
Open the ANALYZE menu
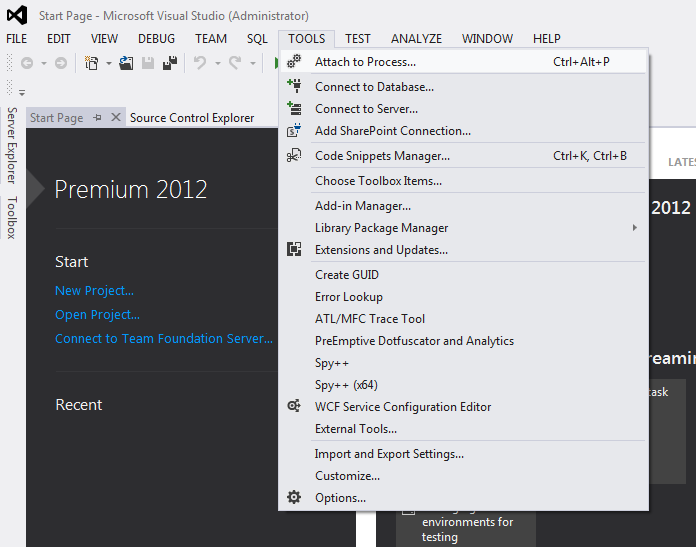coord(416,39)
